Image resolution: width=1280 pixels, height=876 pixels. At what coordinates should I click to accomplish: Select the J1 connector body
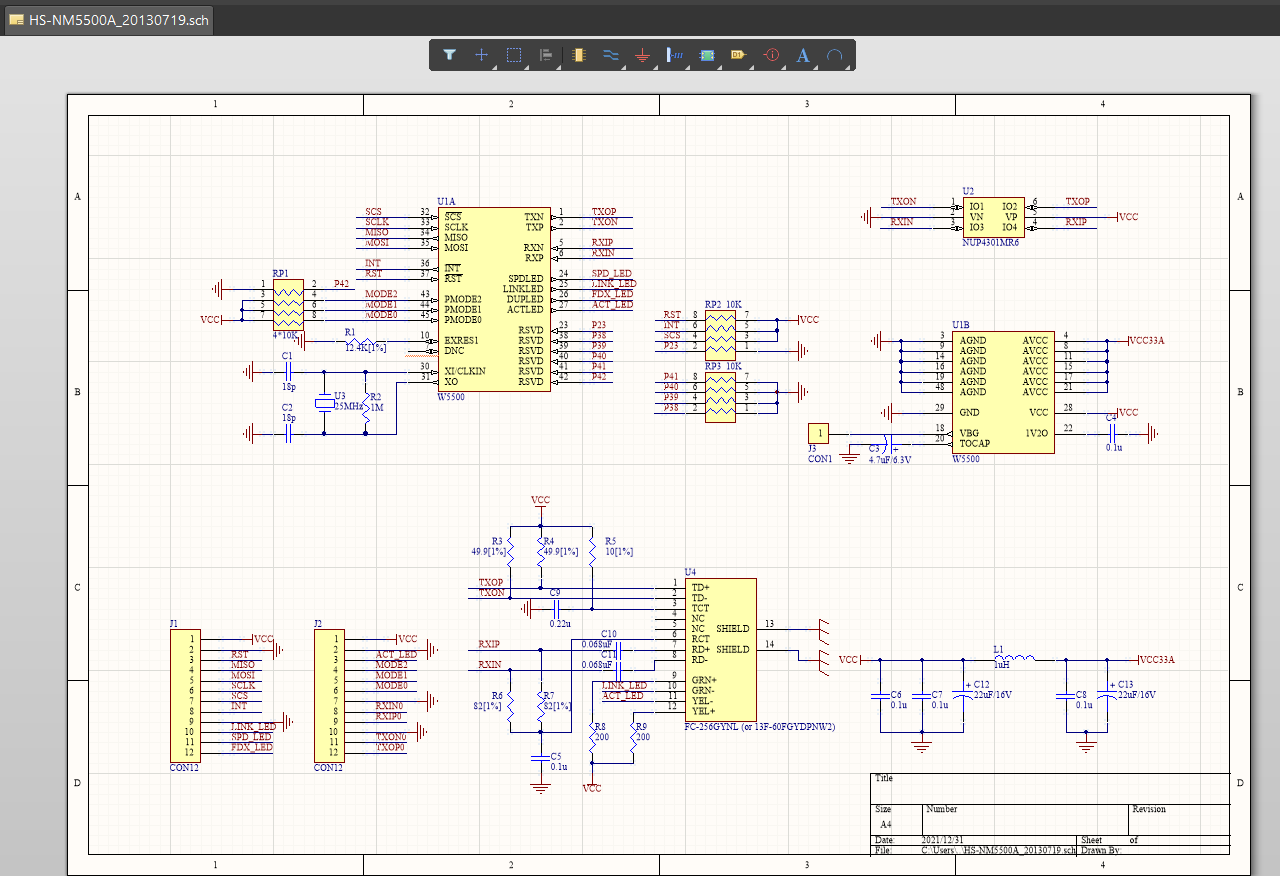186,696
